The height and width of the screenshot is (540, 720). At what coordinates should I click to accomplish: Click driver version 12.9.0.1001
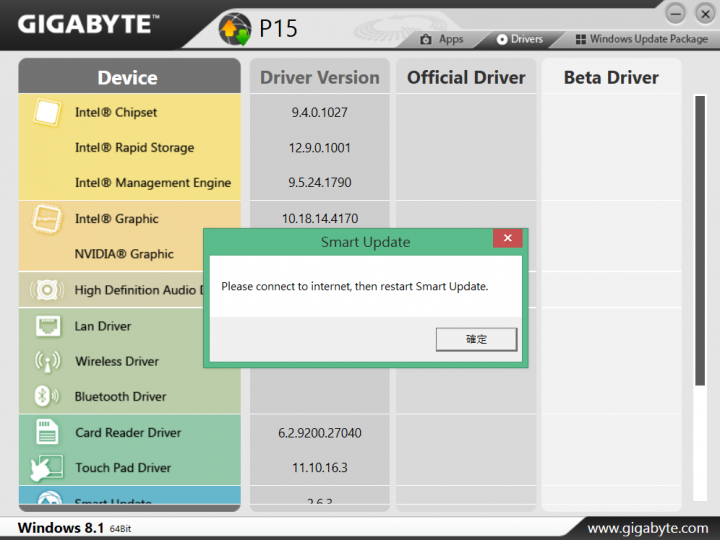pyautogui.click(x=320, y=148)
